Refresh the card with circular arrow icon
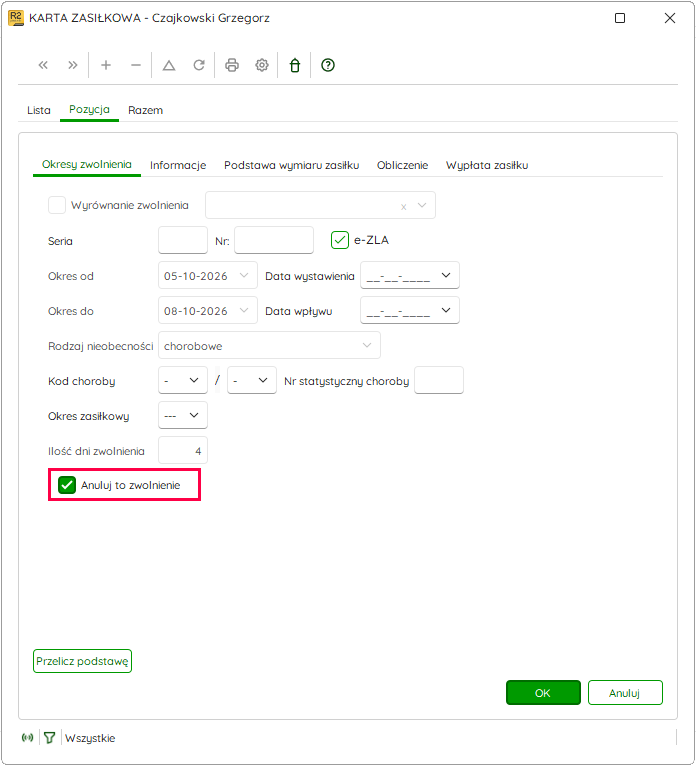The height and width of the screenshot is (767, 696). (199, 65)
